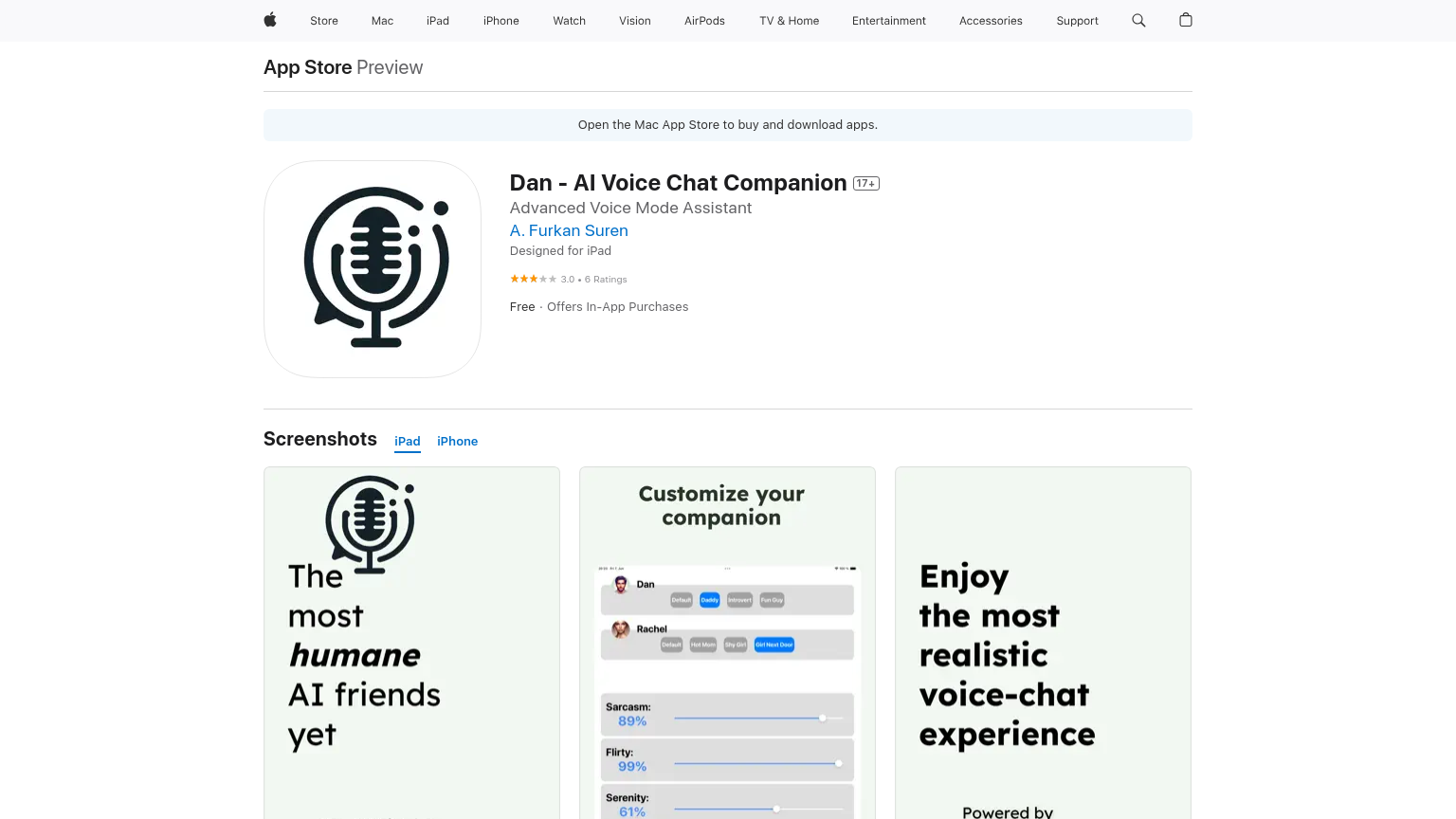Switch to the iPhone screenshots tab

(x=457, y=442)
